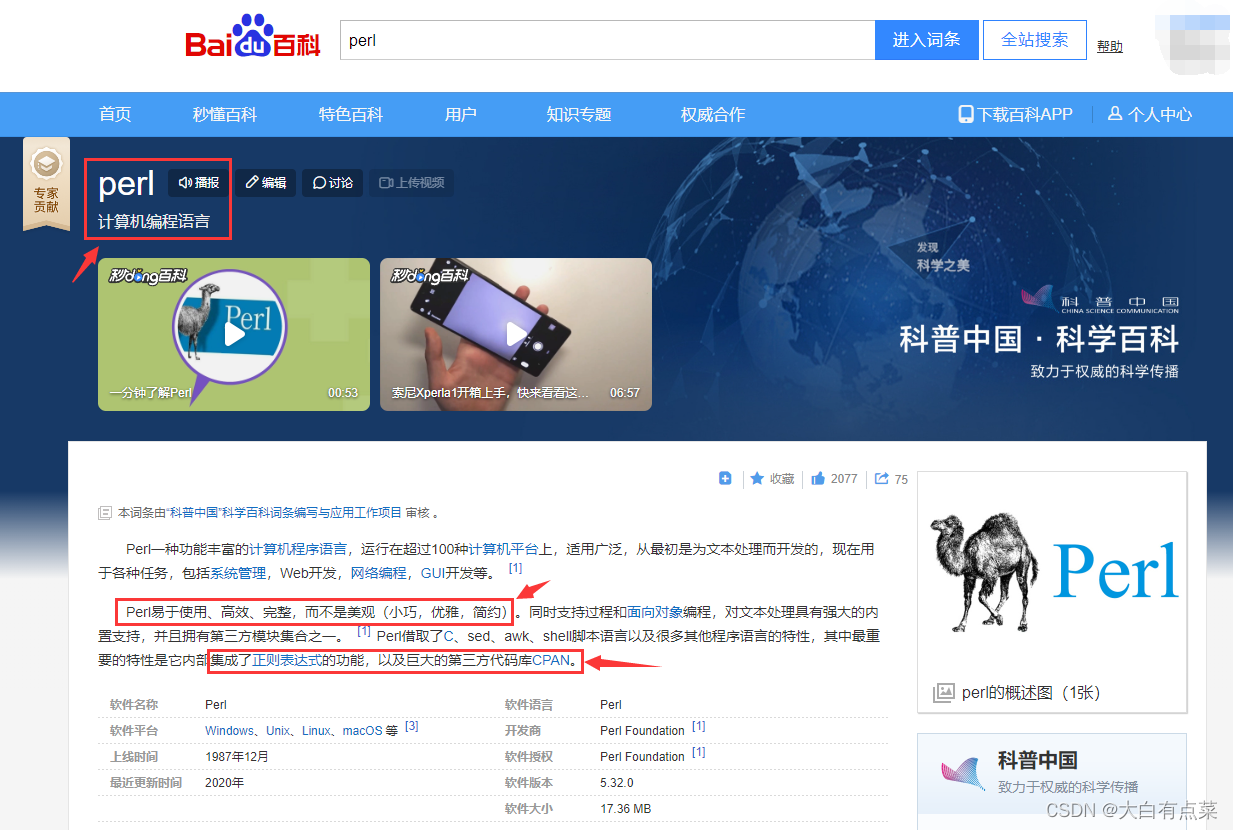The width and height of the screenshot is (1233, 830).
Task: Click the 软件授权 label
Action: [x=529, y=757]
